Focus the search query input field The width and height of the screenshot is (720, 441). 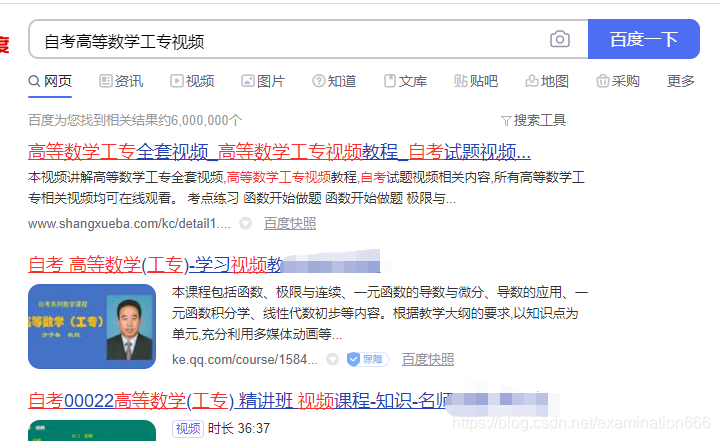pyautogui.click(x=289, y=40)
